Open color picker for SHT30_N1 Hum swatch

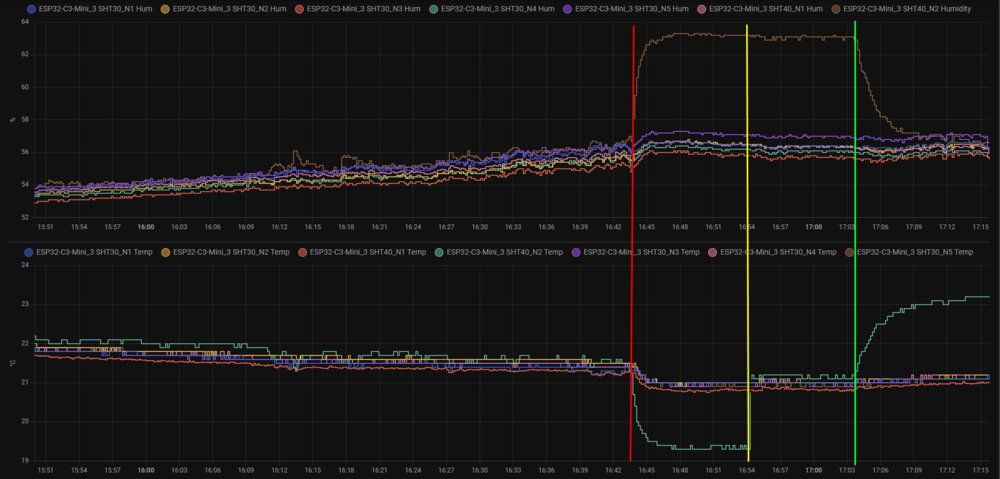point(30,10)
